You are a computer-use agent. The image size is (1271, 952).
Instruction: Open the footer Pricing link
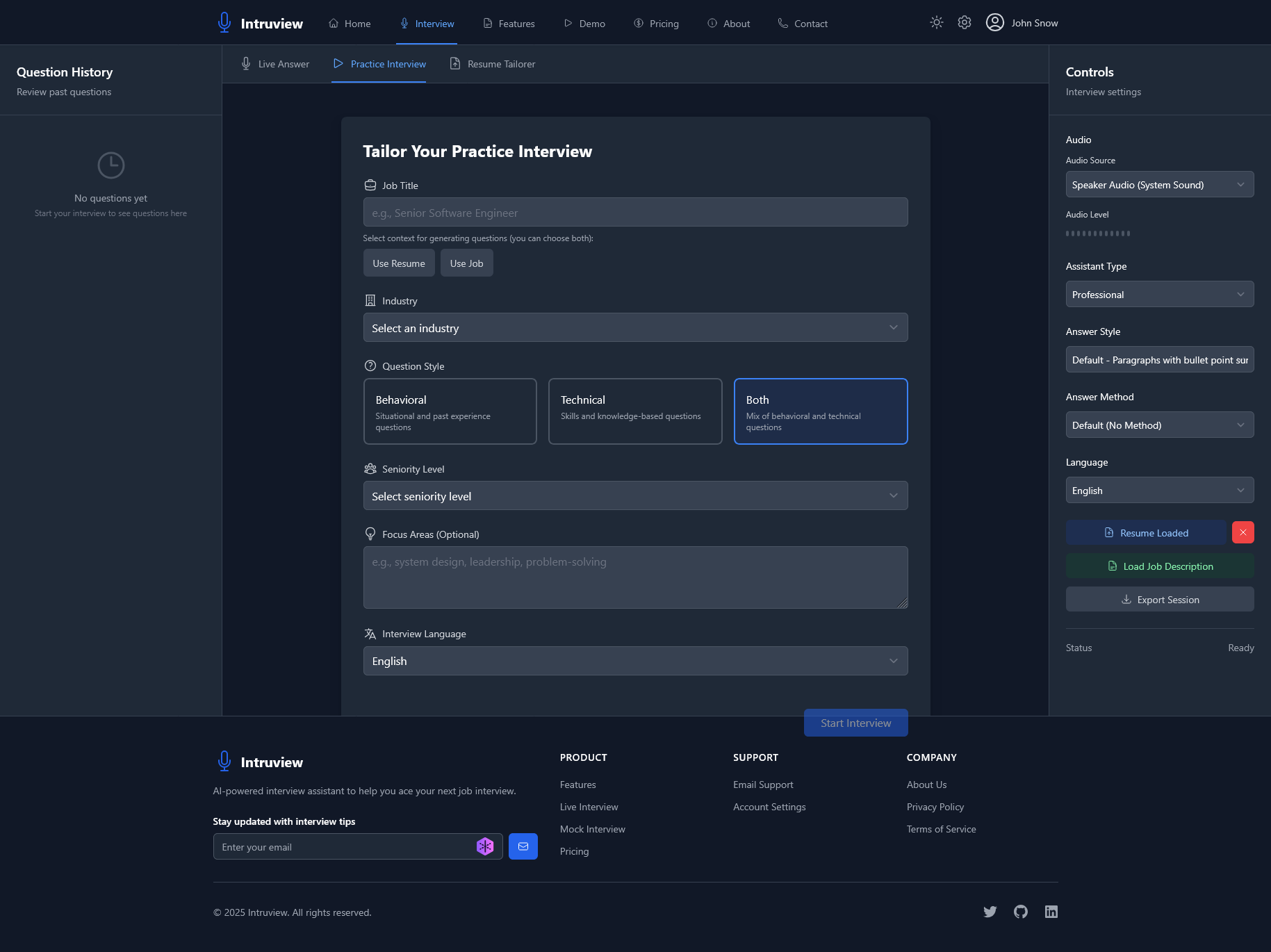[575, 851]
